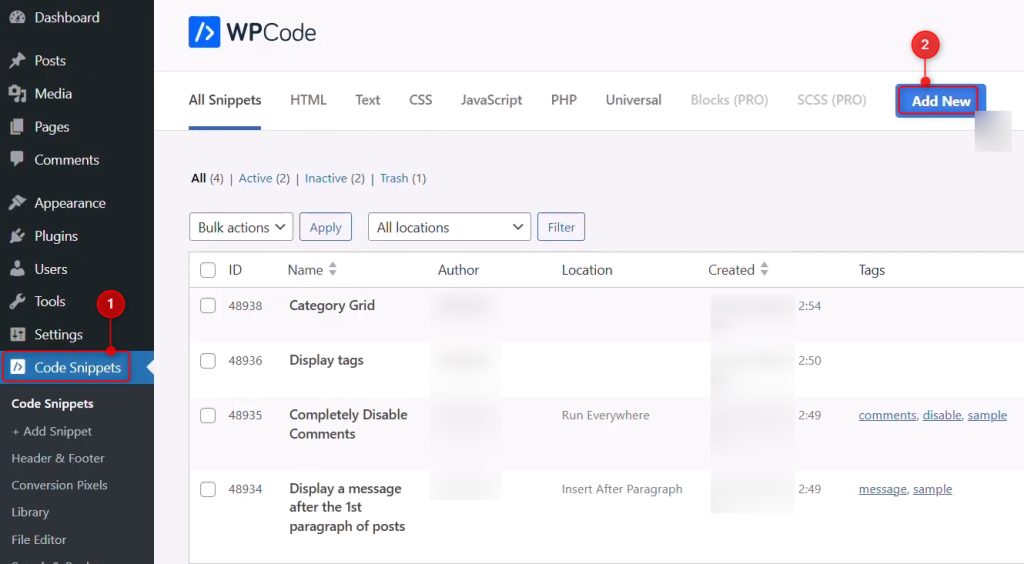Viewport: 1024px width, 564px height.
Task: Click the Filter button
Action: 561,227
